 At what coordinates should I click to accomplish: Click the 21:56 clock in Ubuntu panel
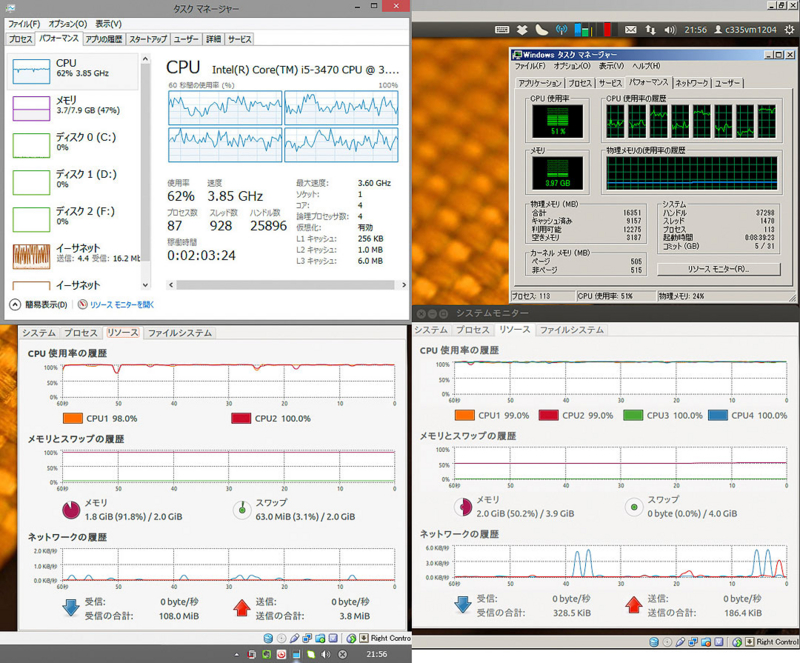pos(695,30)
